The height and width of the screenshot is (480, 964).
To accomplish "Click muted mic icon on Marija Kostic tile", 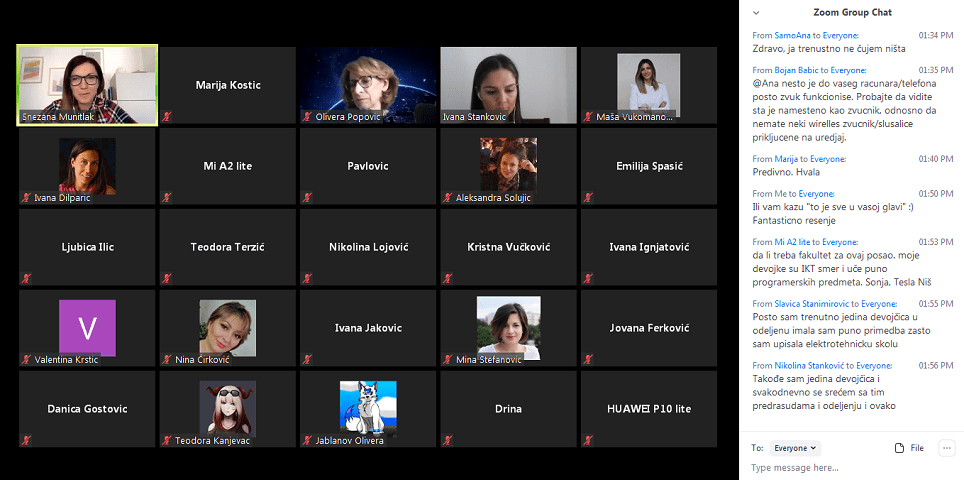I will [x=167, y=117].
